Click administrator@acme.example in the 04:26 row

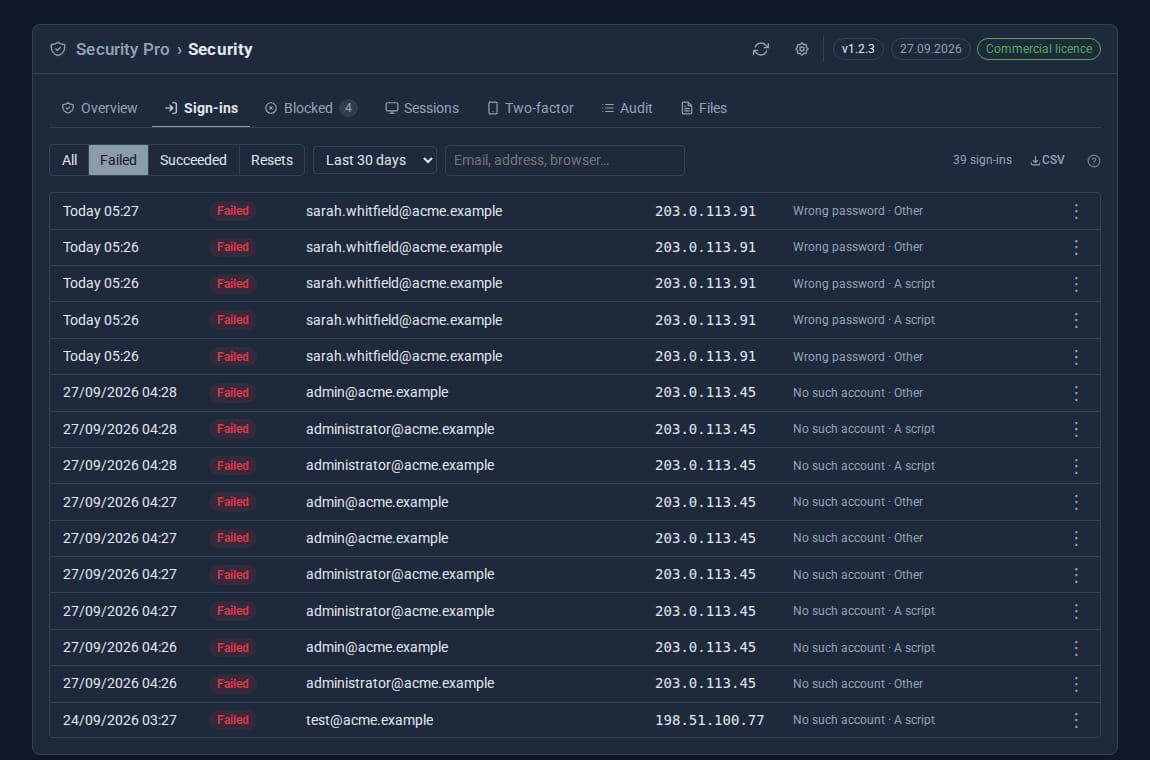(400, 684)
